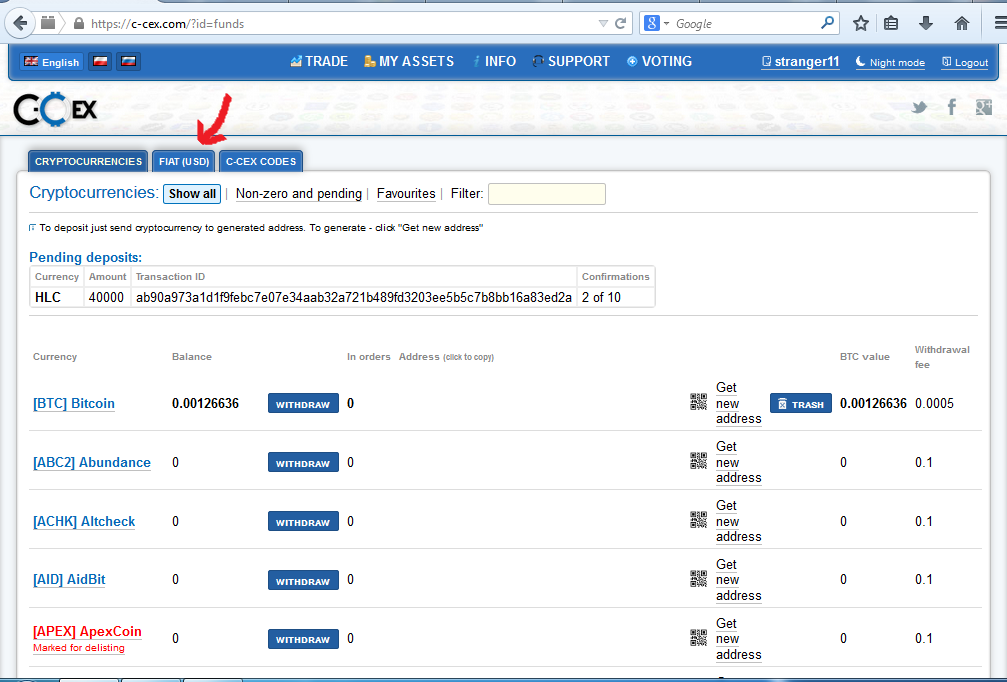
Task: Switch to the CRYPTOCURRENCIES tab
Action: [88, 161]
